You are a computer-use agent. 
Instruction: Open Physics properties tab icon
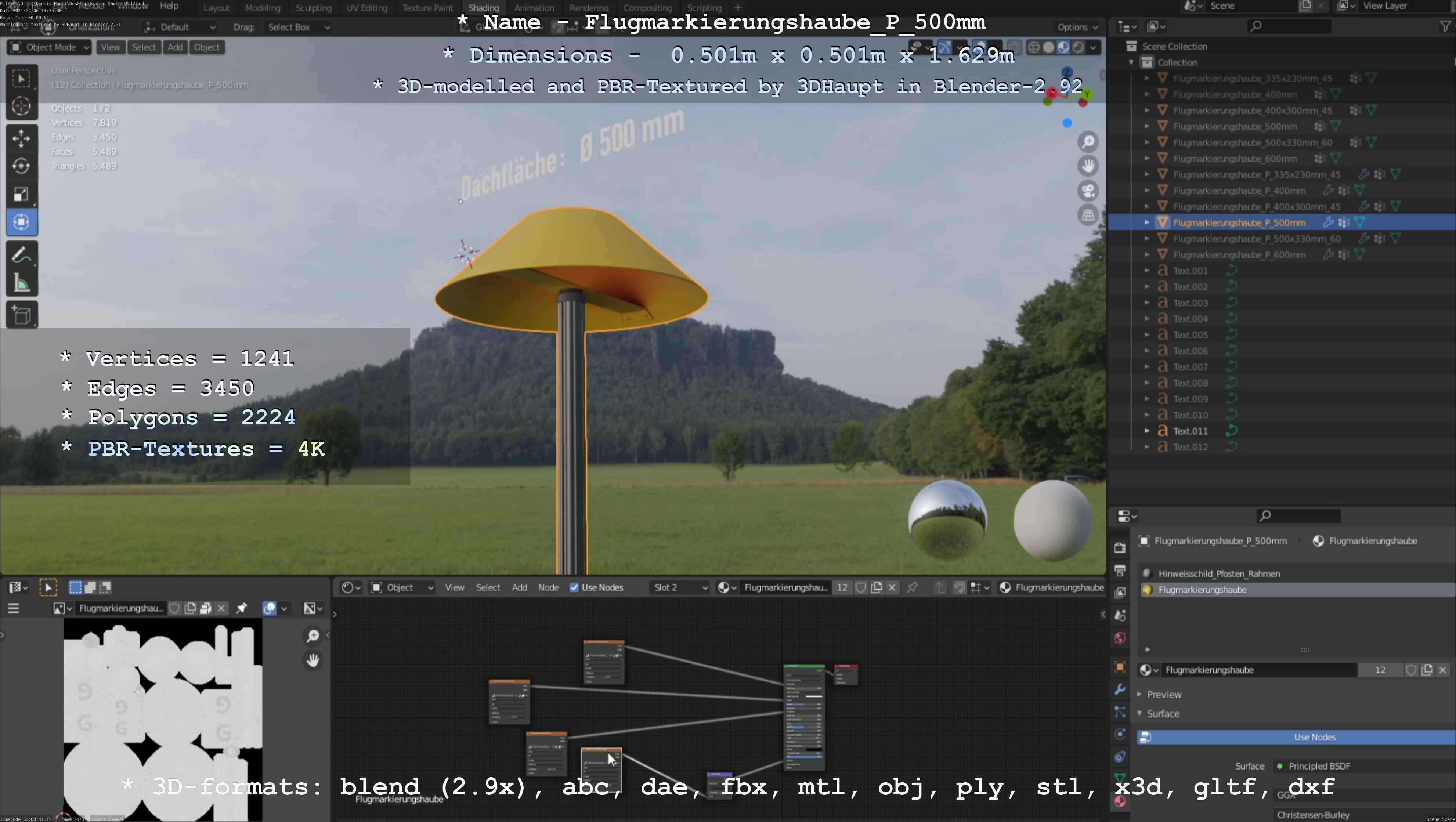coord(1120,734)
